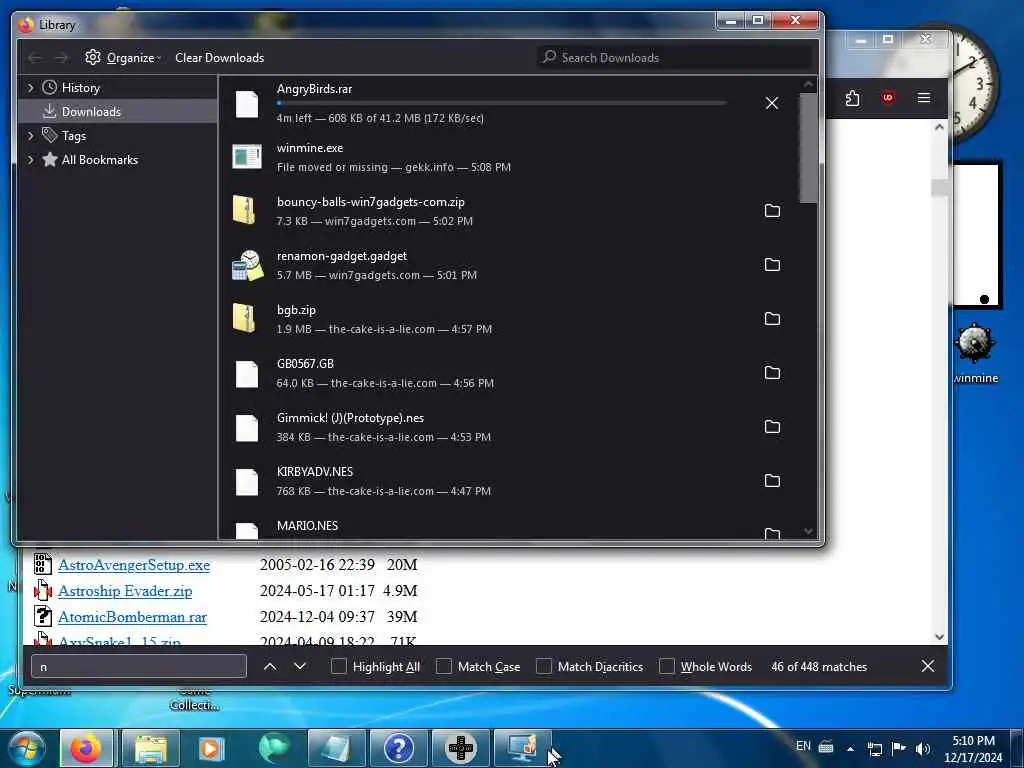Open Windows Explorer from taskbar

tap(151, 748)
